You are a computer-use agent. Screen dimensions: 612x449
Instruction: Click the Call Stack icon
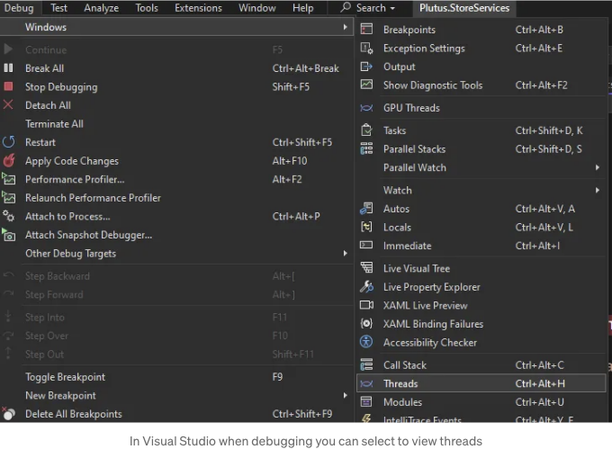[366, 365]
